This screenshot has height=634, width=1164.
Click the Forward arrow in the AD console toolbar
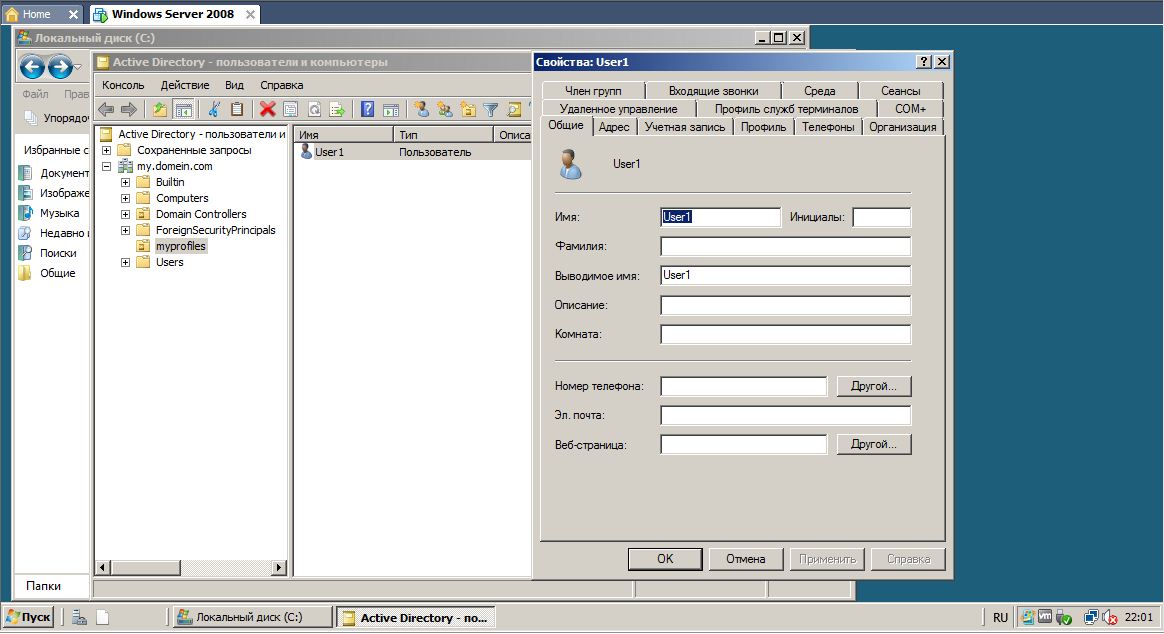click(129, 110)
